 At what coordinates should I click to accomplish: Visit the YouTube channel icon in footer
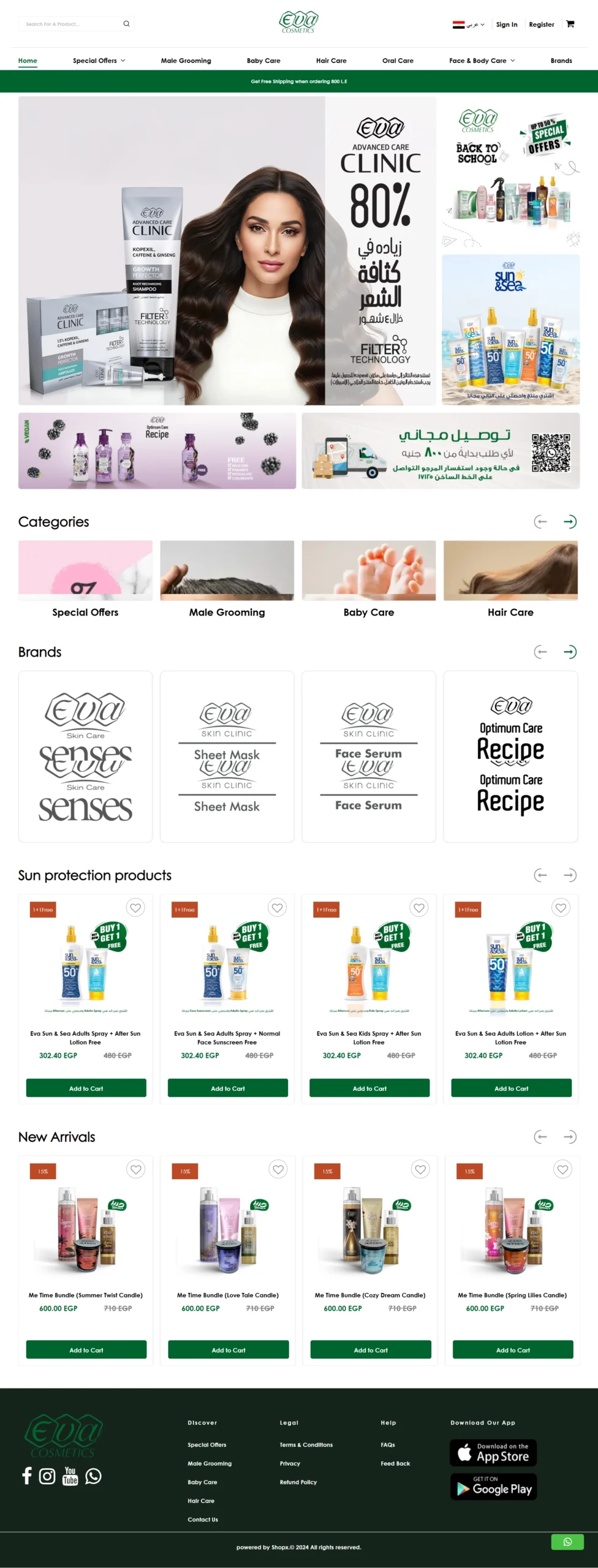coord(70,1476)
